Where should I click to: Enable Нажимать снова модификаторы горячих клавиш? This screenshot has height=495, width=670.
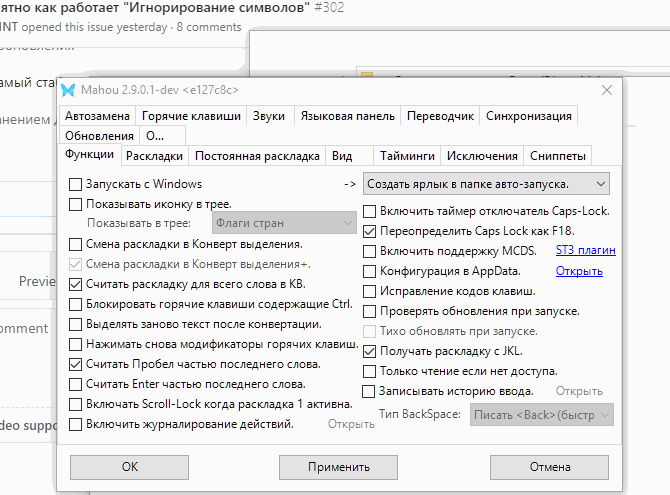pos(75,345)
